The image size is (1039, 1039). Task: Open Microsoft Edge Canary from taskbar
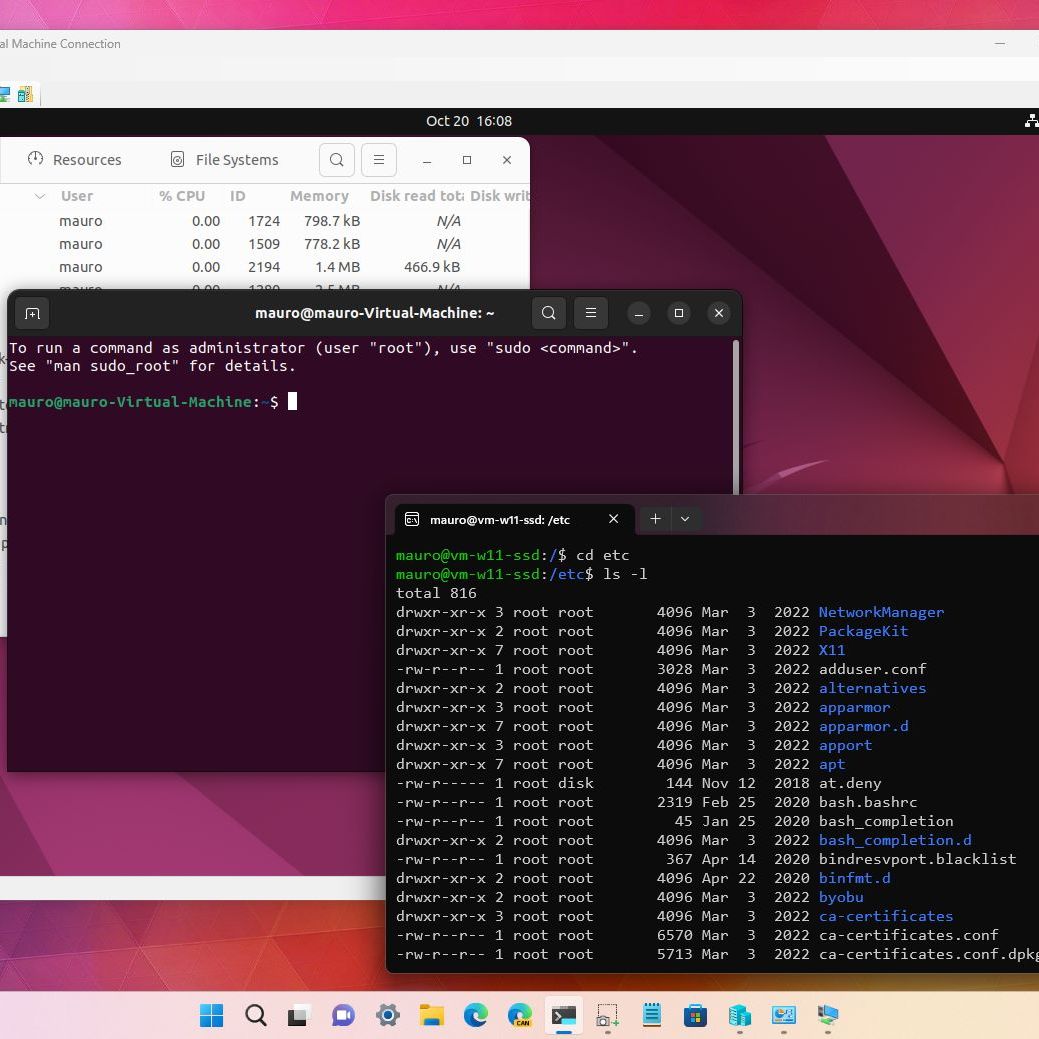[x=520, y=1016]
